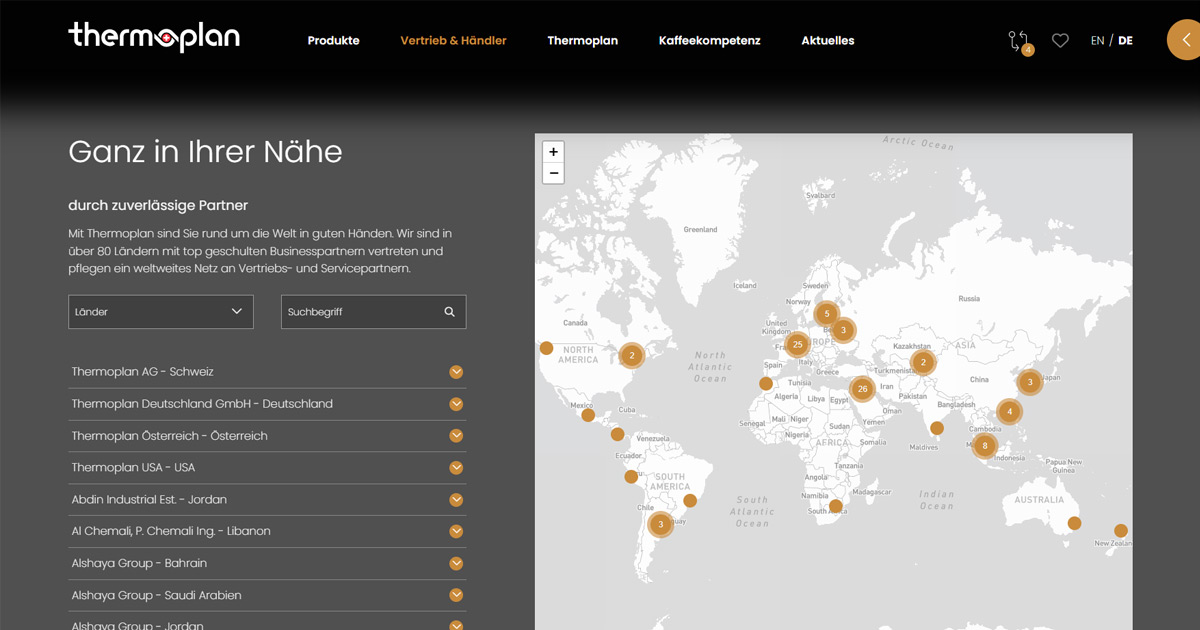Click the map marker near Ecuador
Screen dimensions: 1200x630
pos(631,477)
